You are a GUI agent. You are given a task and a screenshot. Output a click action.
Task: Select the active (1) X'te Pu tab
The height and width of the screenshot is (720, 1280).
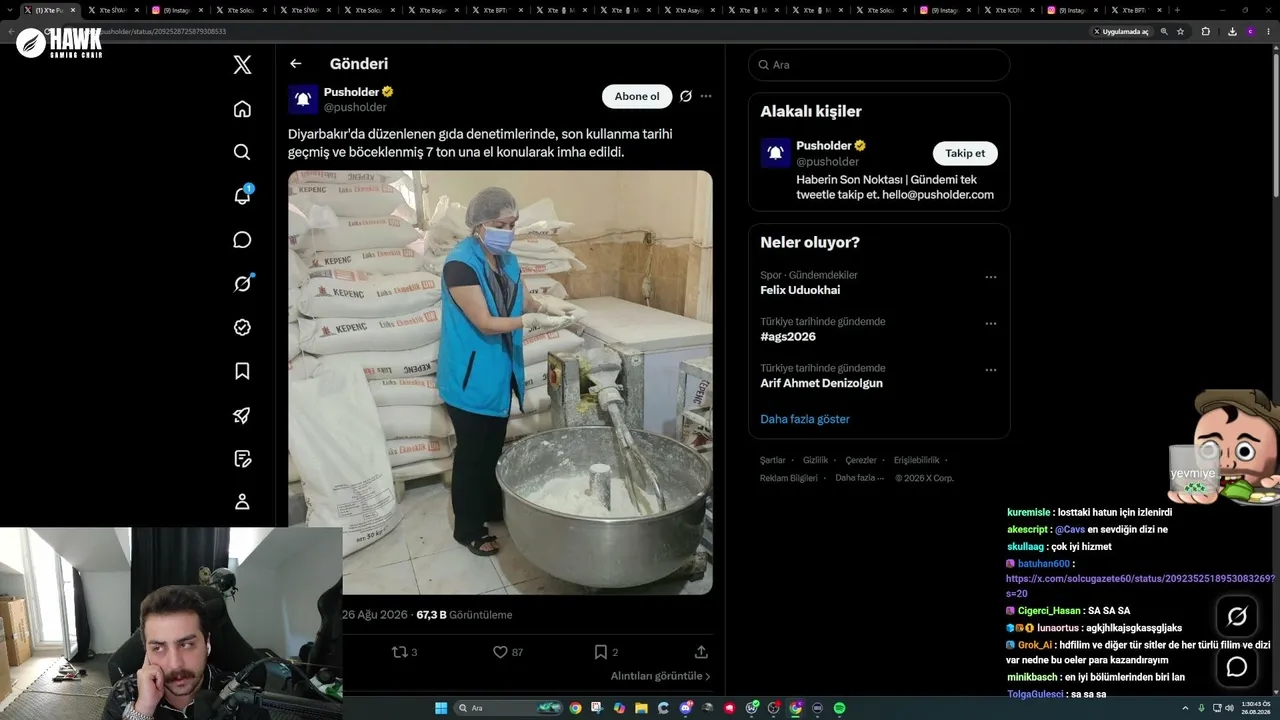(x=51, y=10)
